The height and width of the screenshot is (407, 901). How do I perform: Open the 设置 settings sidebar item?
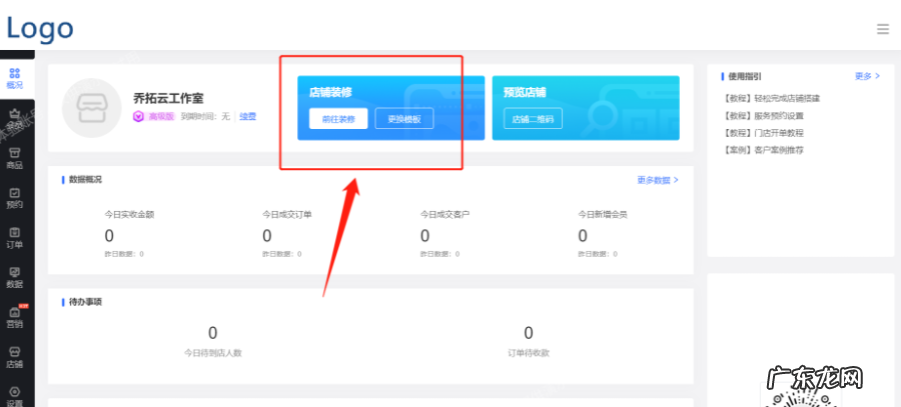15,397
